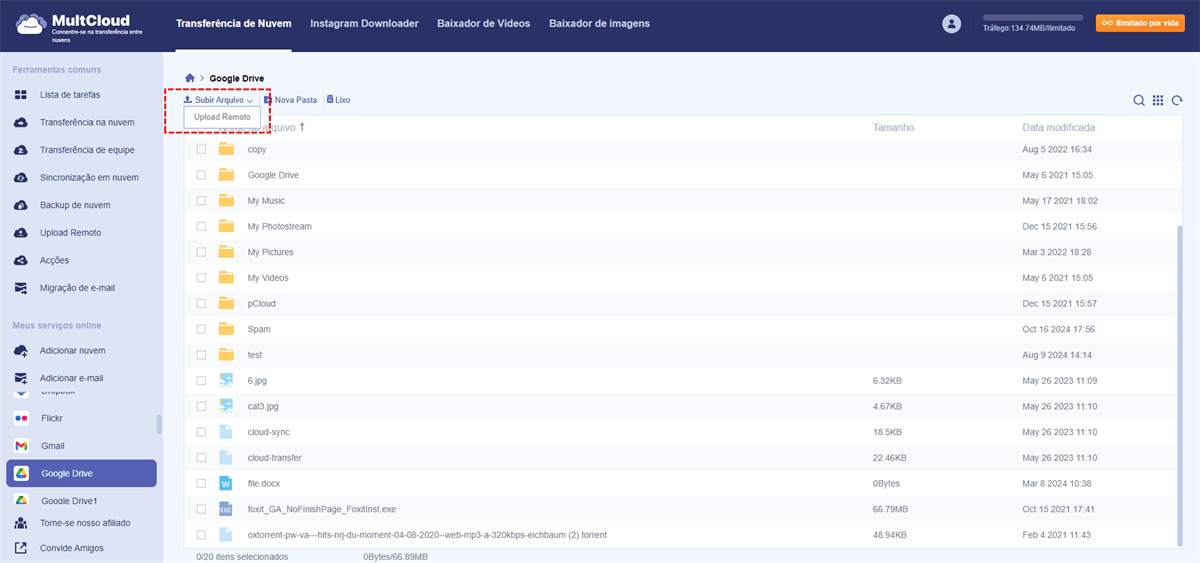The height and width of the screenshot is (563, 1200).
Task: Choose Upload Remoto from dropdown menu
Action: 222,117
